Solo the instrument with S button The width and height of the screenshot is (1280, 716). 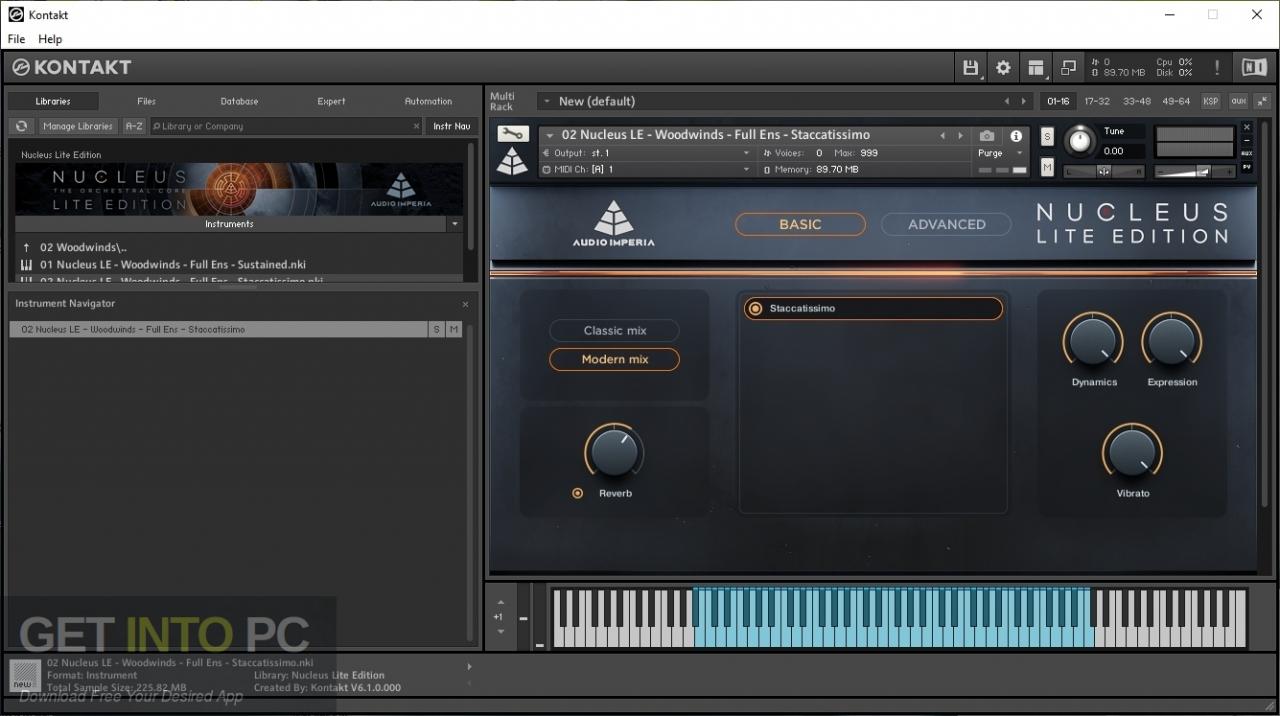(x=1047, y=136)
